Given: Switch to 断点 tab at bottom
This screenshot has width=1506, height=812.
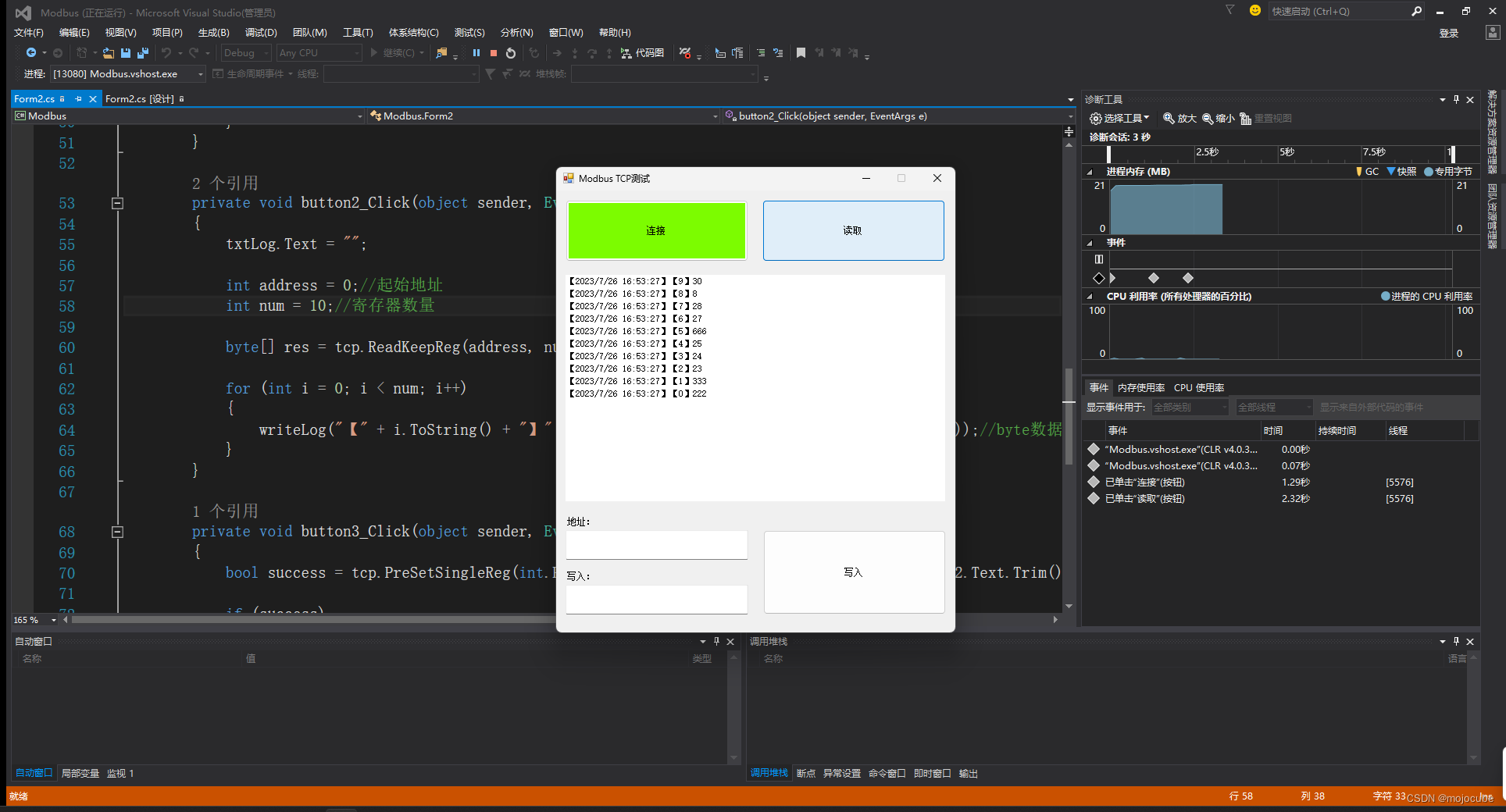Looking at the screenshot, I should (806, 774).
